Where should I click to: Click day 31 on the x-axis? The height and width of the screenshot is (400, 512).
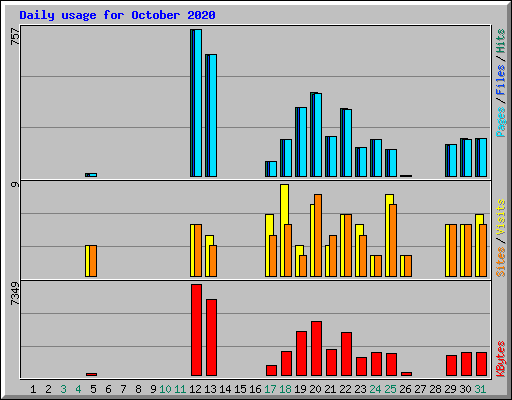coord(480,389)
